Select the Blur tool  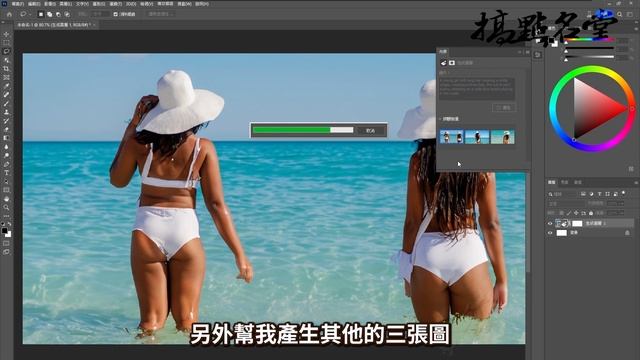coord(6,147)
